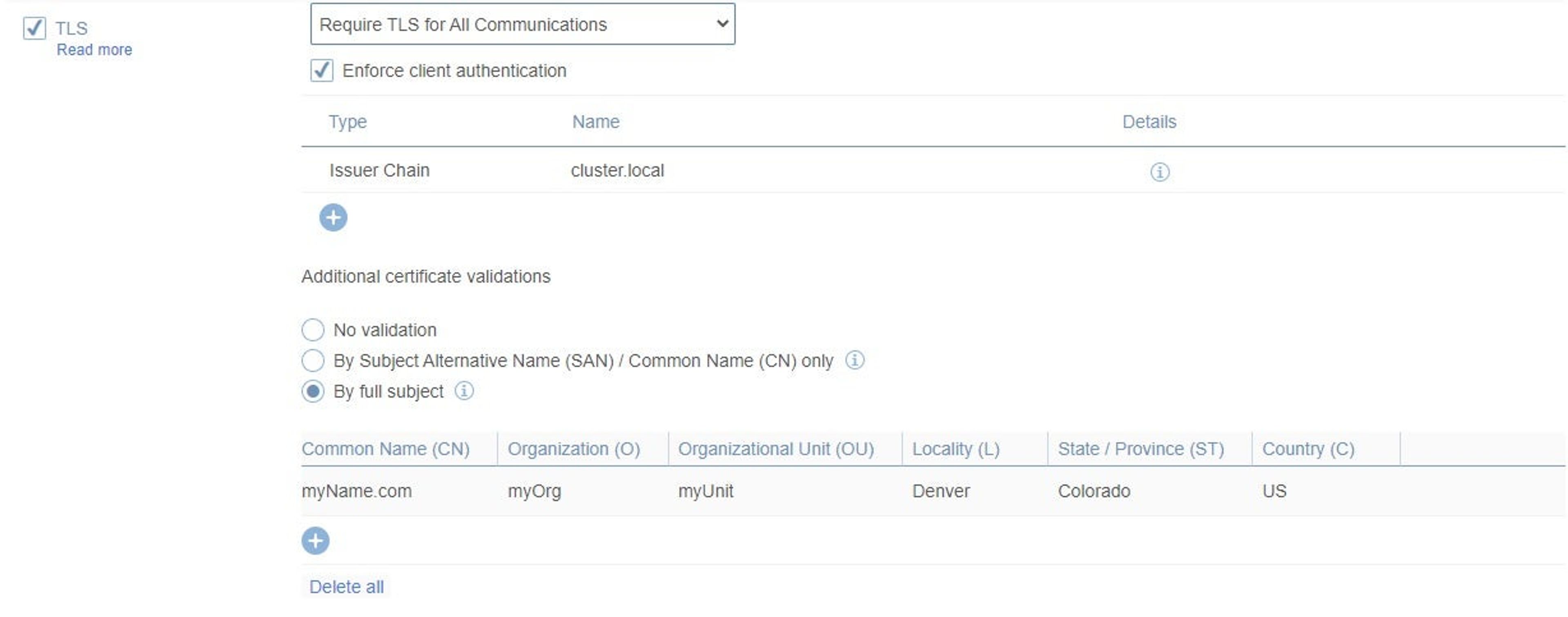Select No validation radio option

(313, 329)
